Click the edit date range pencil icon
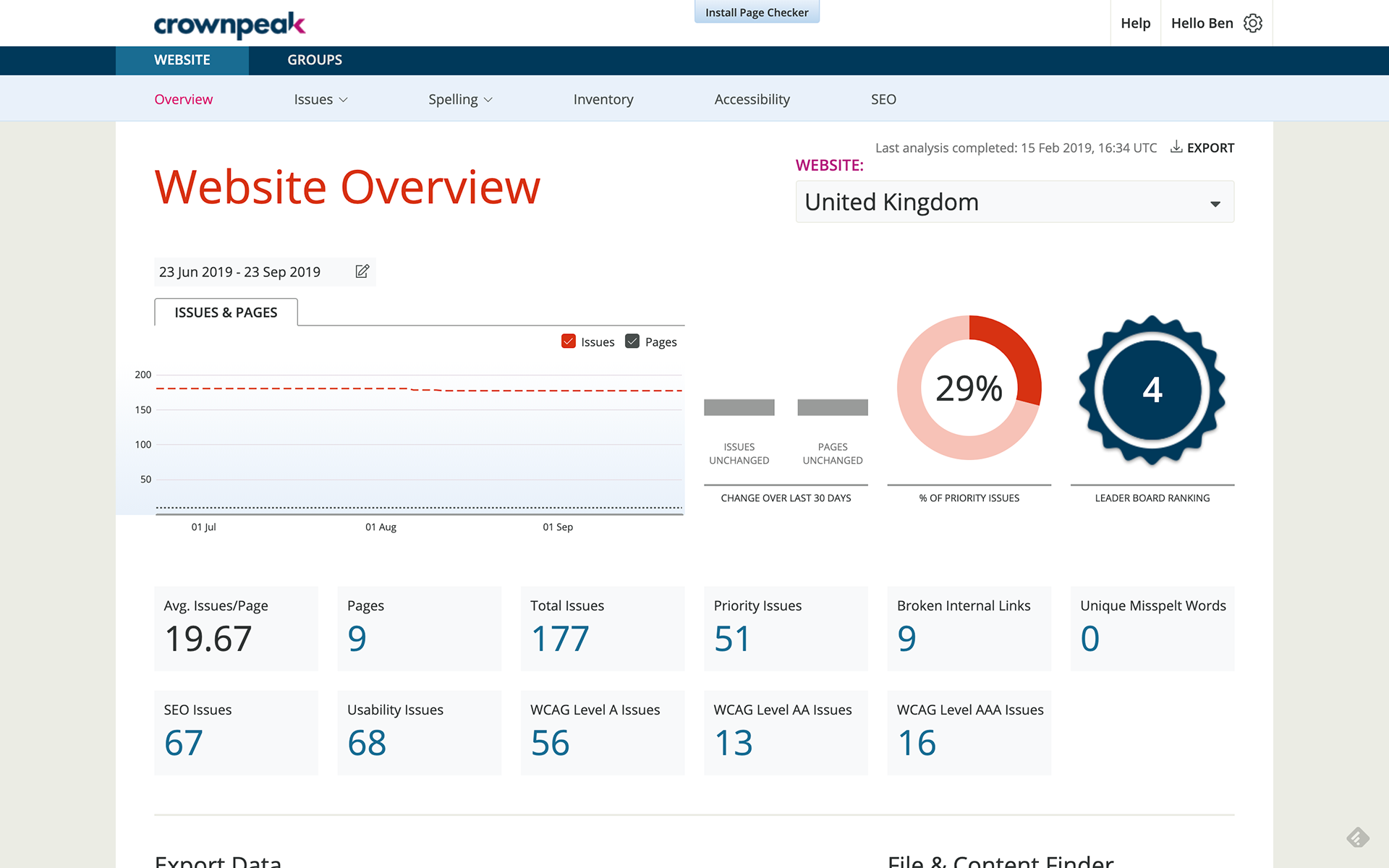This screenshot has height=868, width=1389. pos(362,271)
